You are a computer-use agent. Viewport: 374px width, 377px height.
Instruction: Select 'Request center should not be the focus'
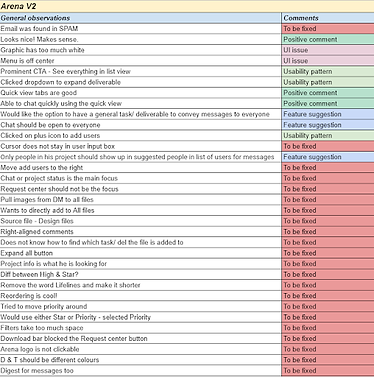(x=140, y=189)
